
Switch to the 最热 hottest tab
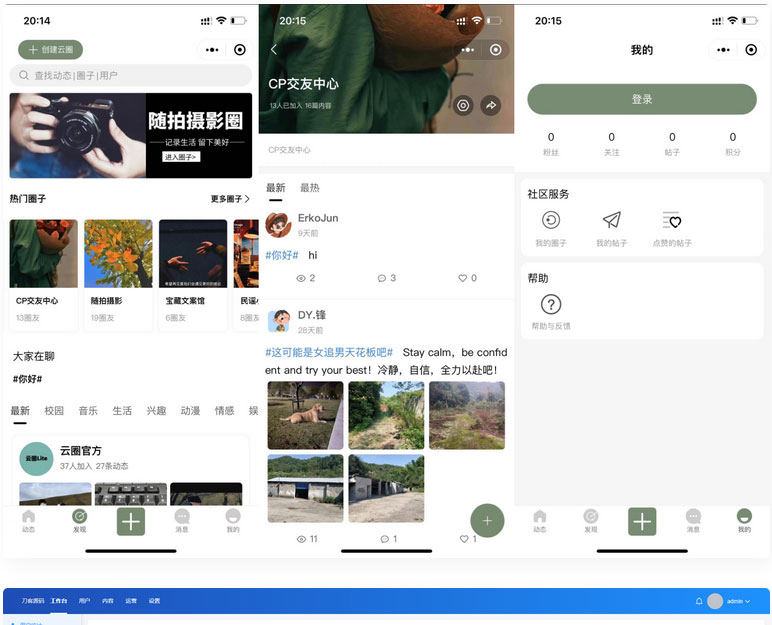pos(310,188)
